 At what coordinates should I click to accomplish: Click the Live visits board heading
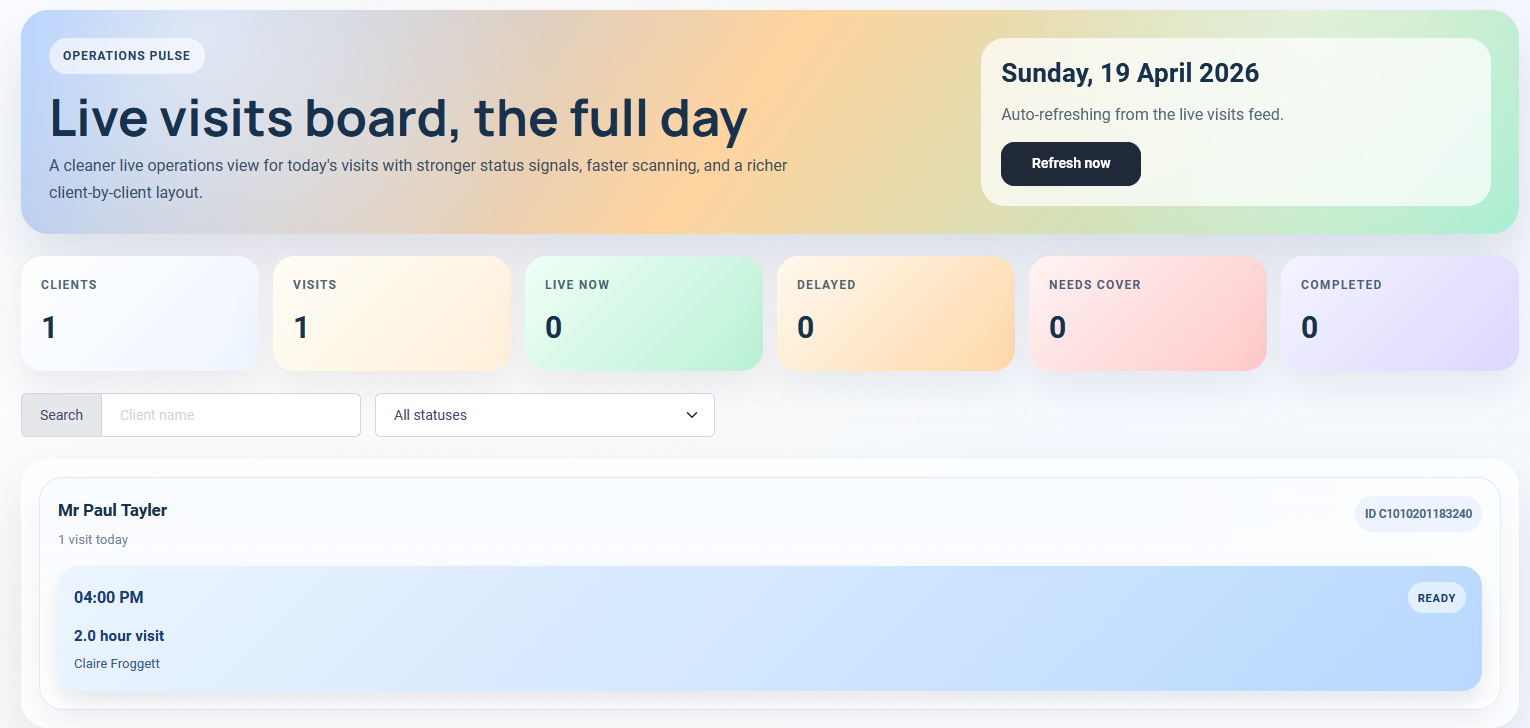pyautogui.click(x=398, y=118)
